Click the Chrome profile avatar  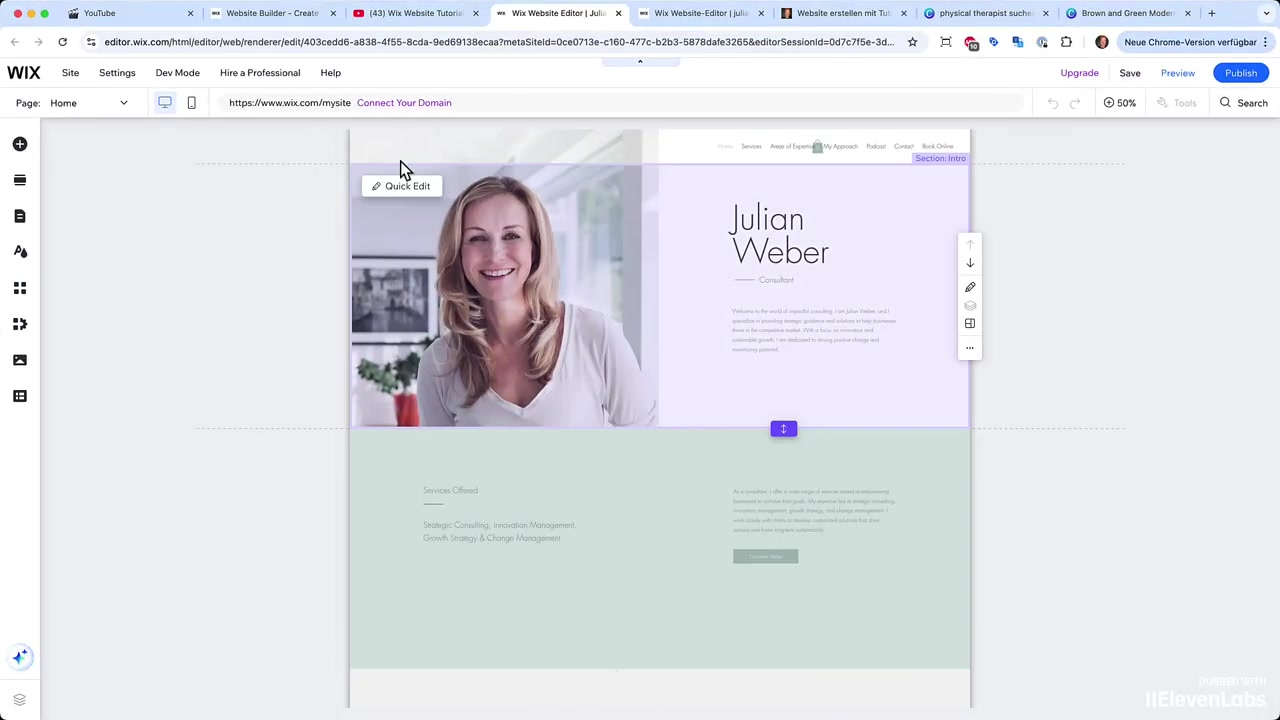tap(1102, 42)
